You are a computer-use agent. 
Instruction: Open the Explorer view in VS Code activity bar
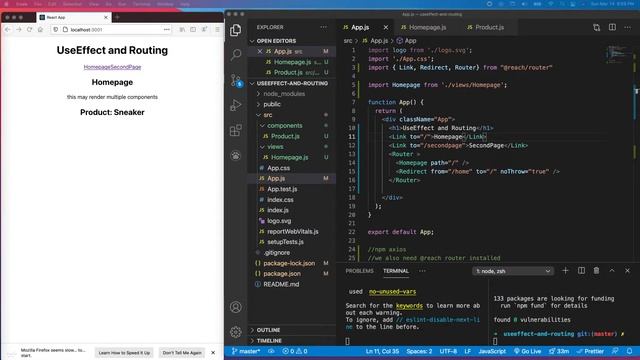click(236, 30)
